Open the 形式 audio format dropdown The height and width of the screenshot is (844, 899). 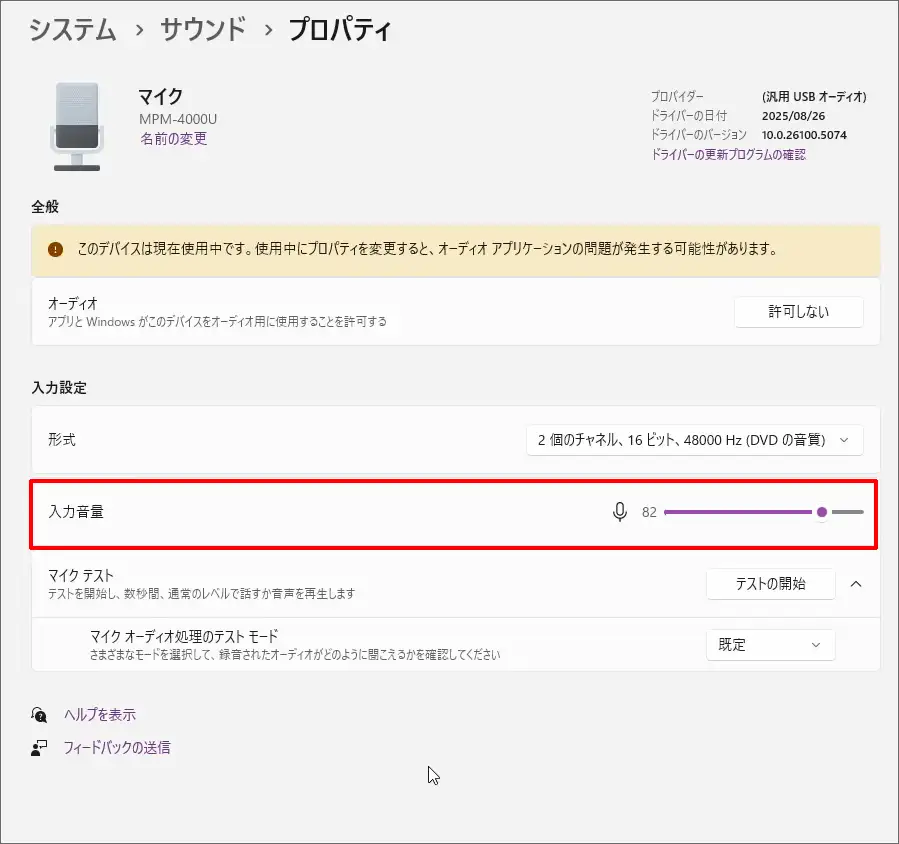pyautogui.click(x=694, y=440)
